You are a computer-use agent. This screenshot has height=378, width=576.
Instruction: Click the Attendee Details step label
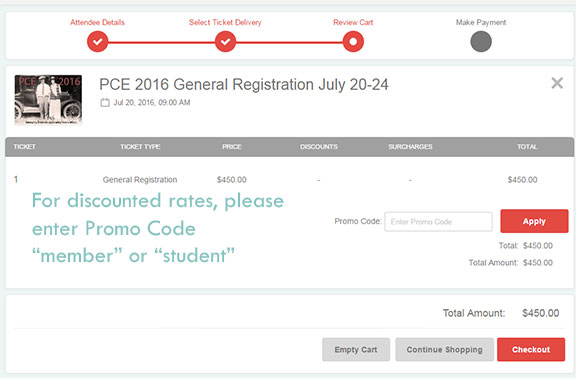coord(97,22)
